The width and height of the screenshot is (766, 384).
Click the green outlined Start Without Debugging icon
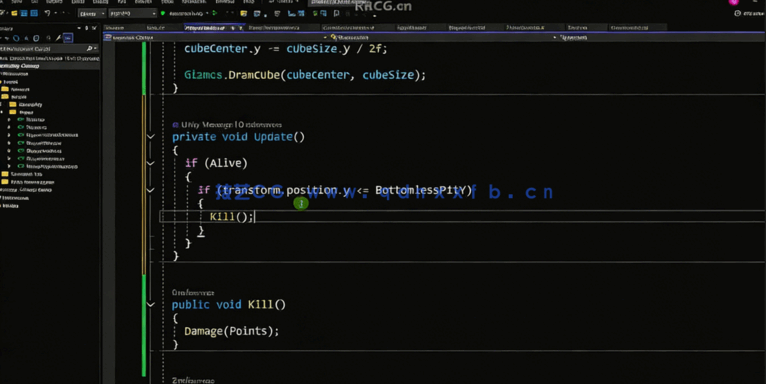point(214,13)
